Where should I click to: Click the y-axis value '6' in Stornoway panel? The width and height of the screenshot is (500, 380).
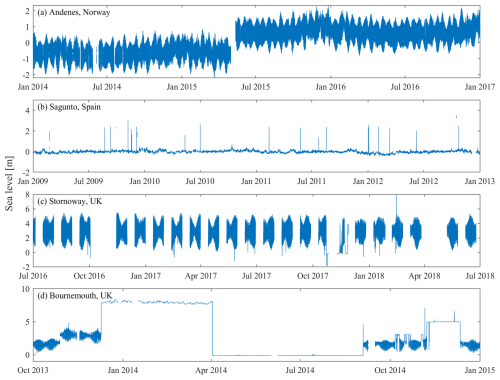point(27,209)
